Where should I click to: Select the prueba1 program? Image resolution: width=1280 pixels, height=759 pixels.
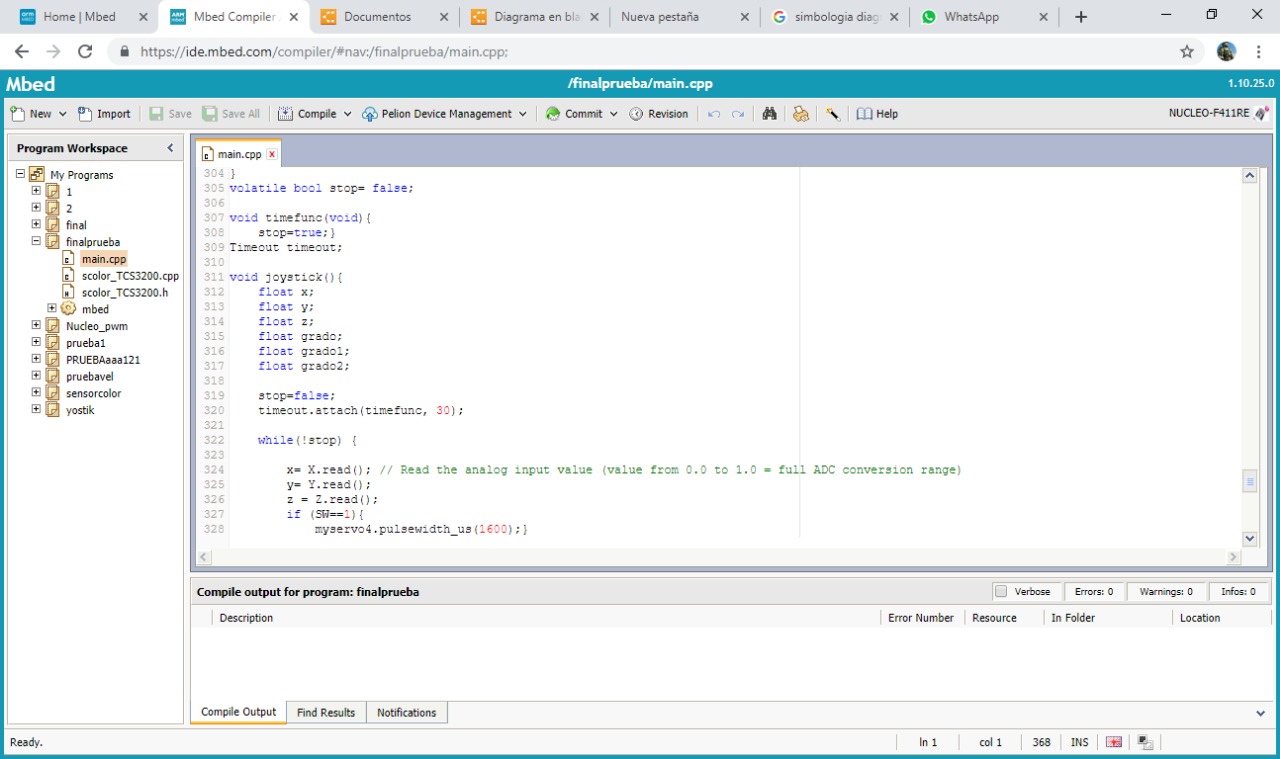85,343
